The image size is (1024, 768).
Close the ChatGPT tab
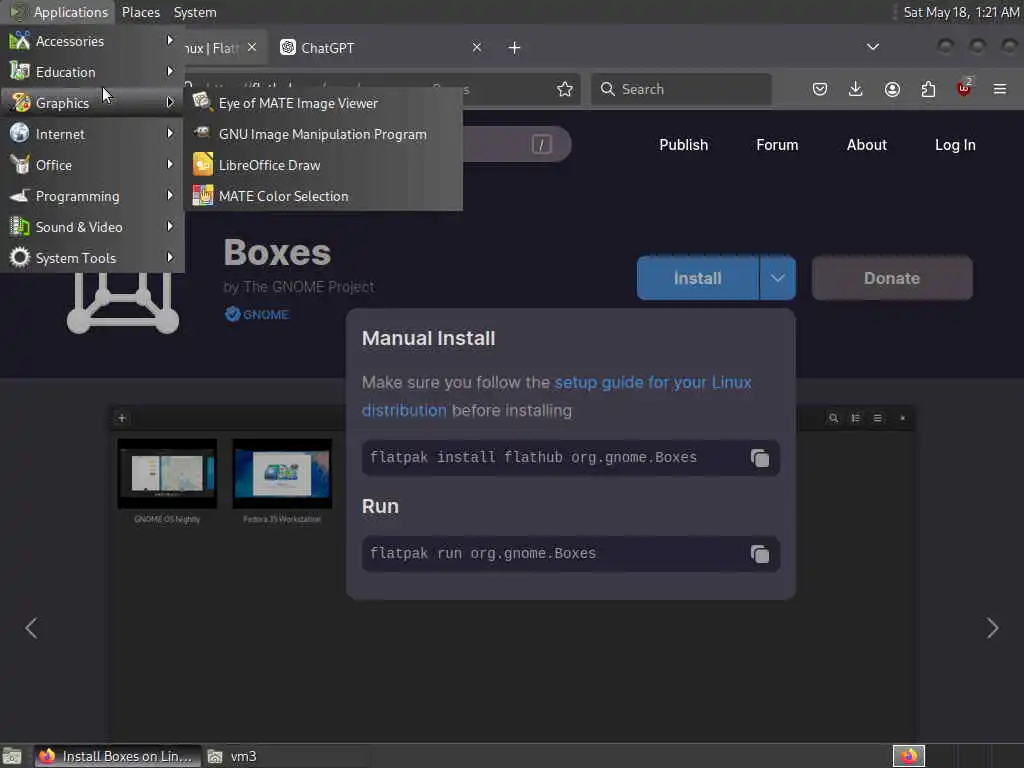tap(477, 47)
